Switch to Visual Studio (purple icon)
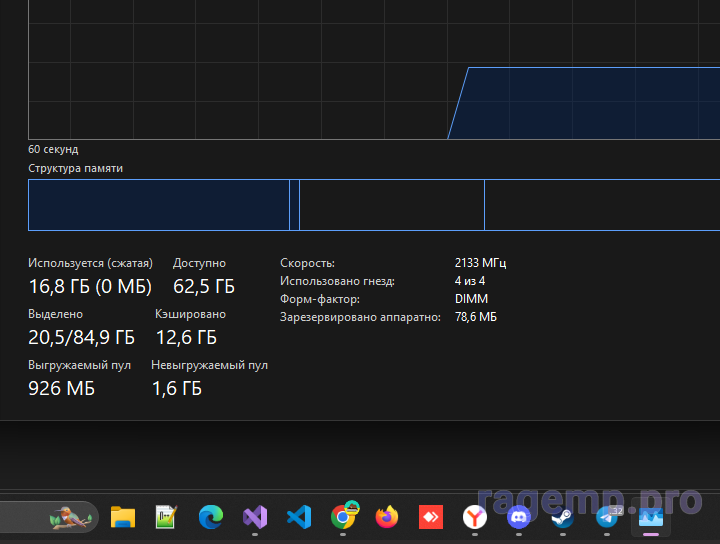Screen dimensions: 720x544 click(255, 517)
